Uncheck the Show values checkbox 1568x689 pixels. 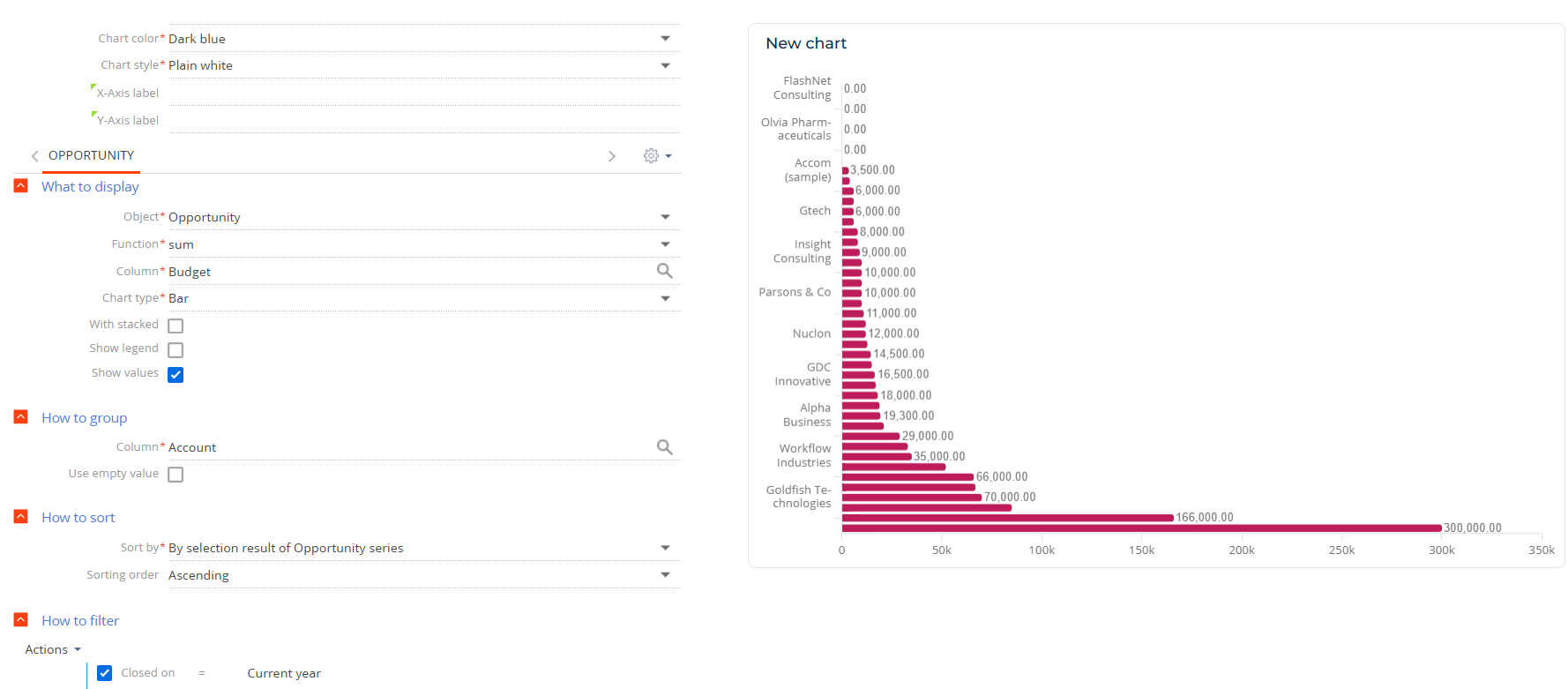175,374
